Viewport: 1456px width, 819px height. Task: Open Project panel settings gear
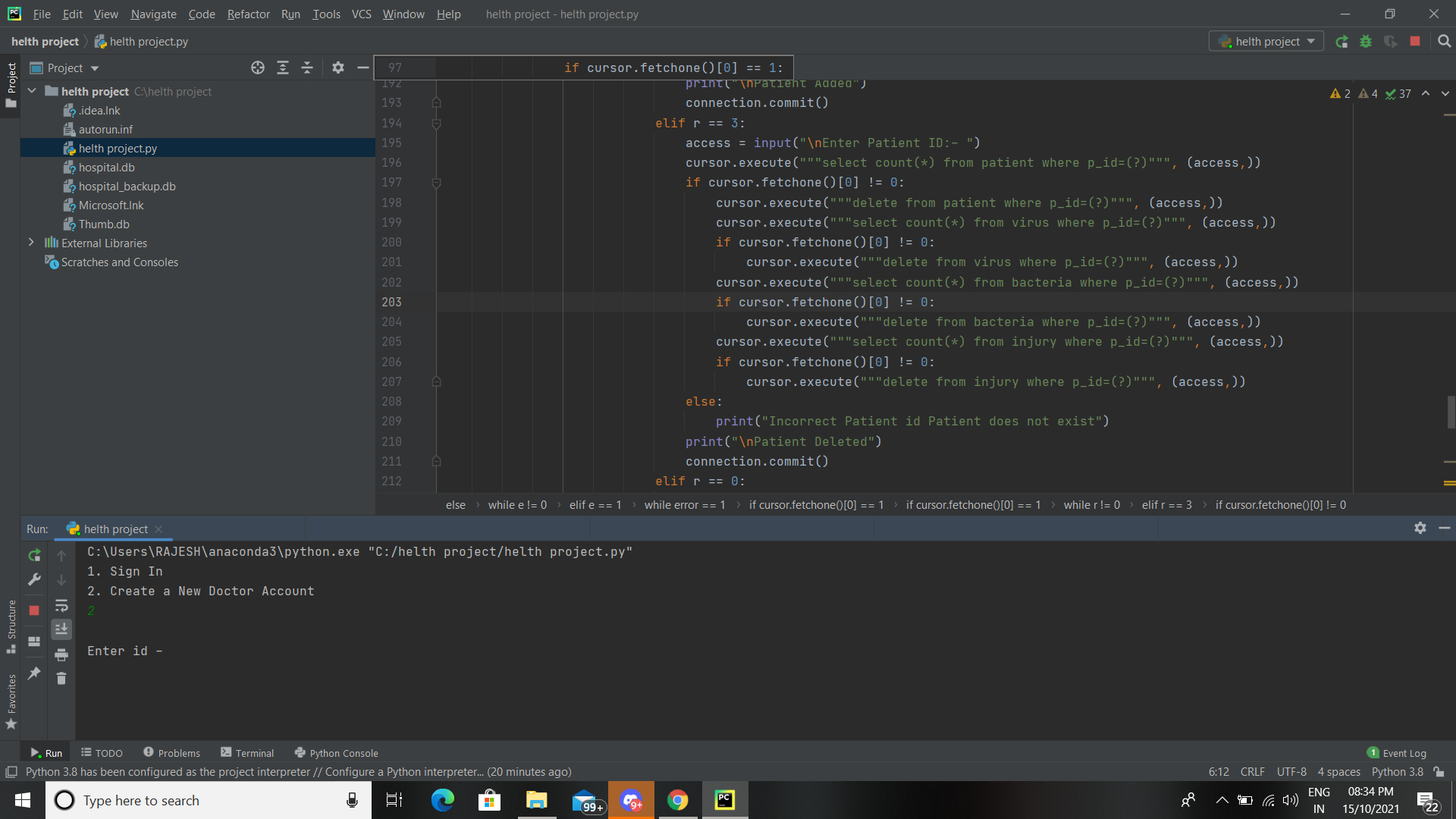coord(338,68)
